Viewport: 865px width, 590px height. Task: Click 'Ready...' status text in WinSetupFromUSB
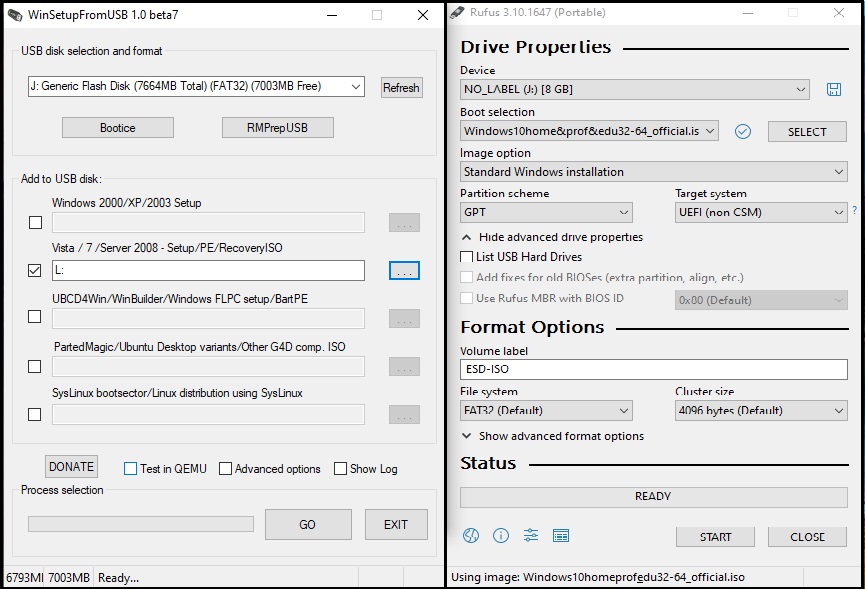(x=119, y=578)
